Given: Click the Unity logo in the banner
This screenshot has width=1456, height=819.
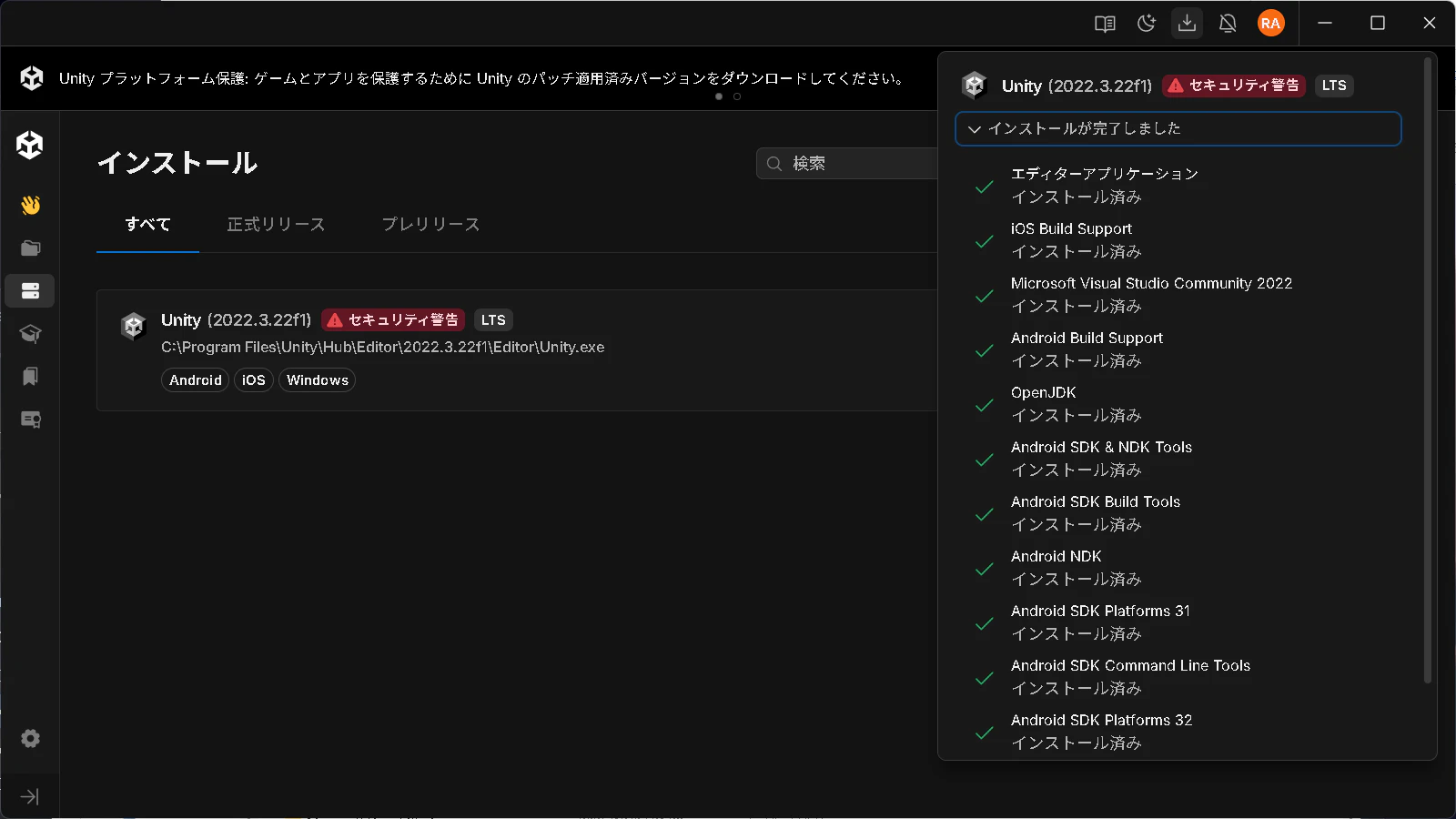Looking at the screenshot, I should (32, 78).
